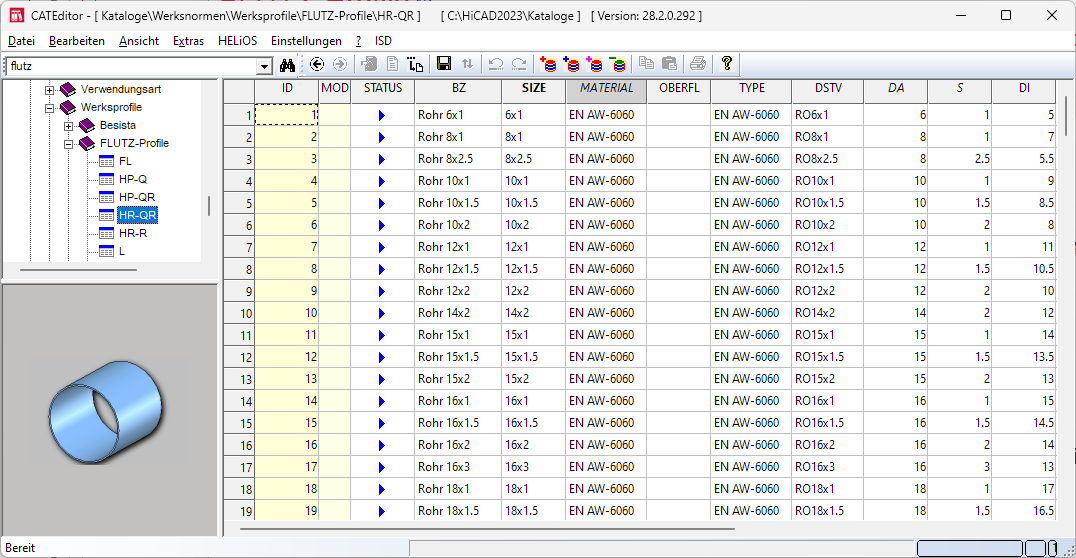Screen dimensions: 1076x558
Task: Click the yellow question mark help icon
Action: [x=727, y=64]
